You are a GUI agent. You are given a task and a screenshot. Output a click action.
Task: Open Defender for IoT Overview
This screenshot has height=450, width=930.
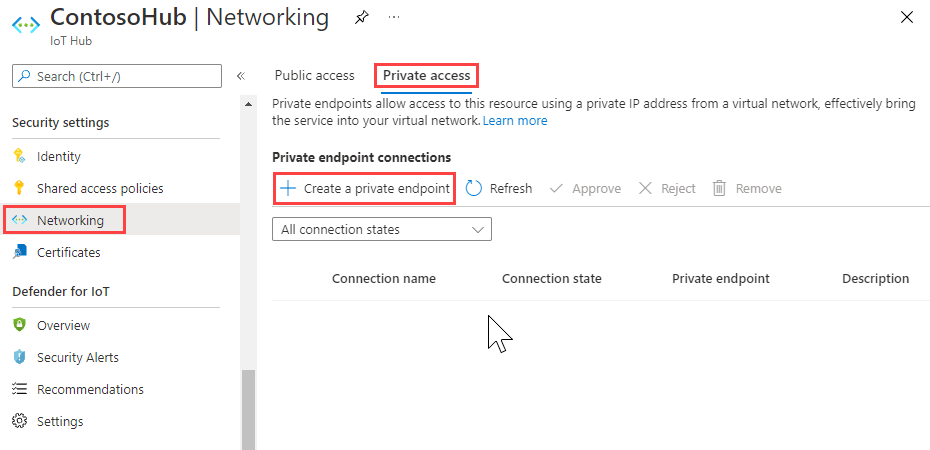click(x=63, y=325)
